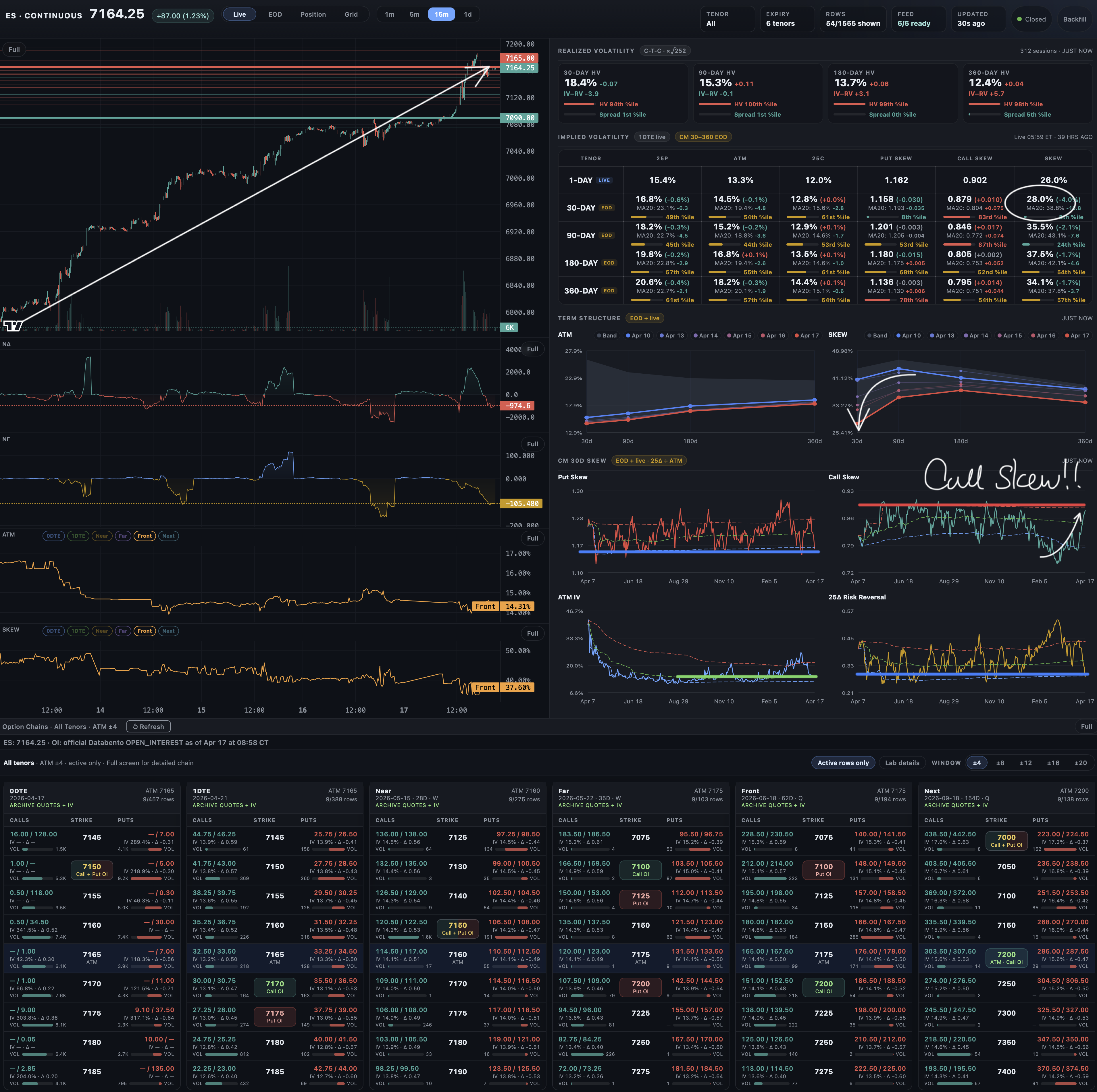
Task: Click the green Closed market status indicator
Action: 1031,19
